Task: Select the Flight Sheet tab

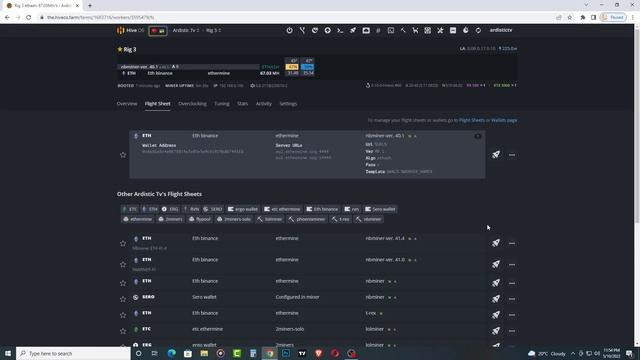Action: click(158, 104)
